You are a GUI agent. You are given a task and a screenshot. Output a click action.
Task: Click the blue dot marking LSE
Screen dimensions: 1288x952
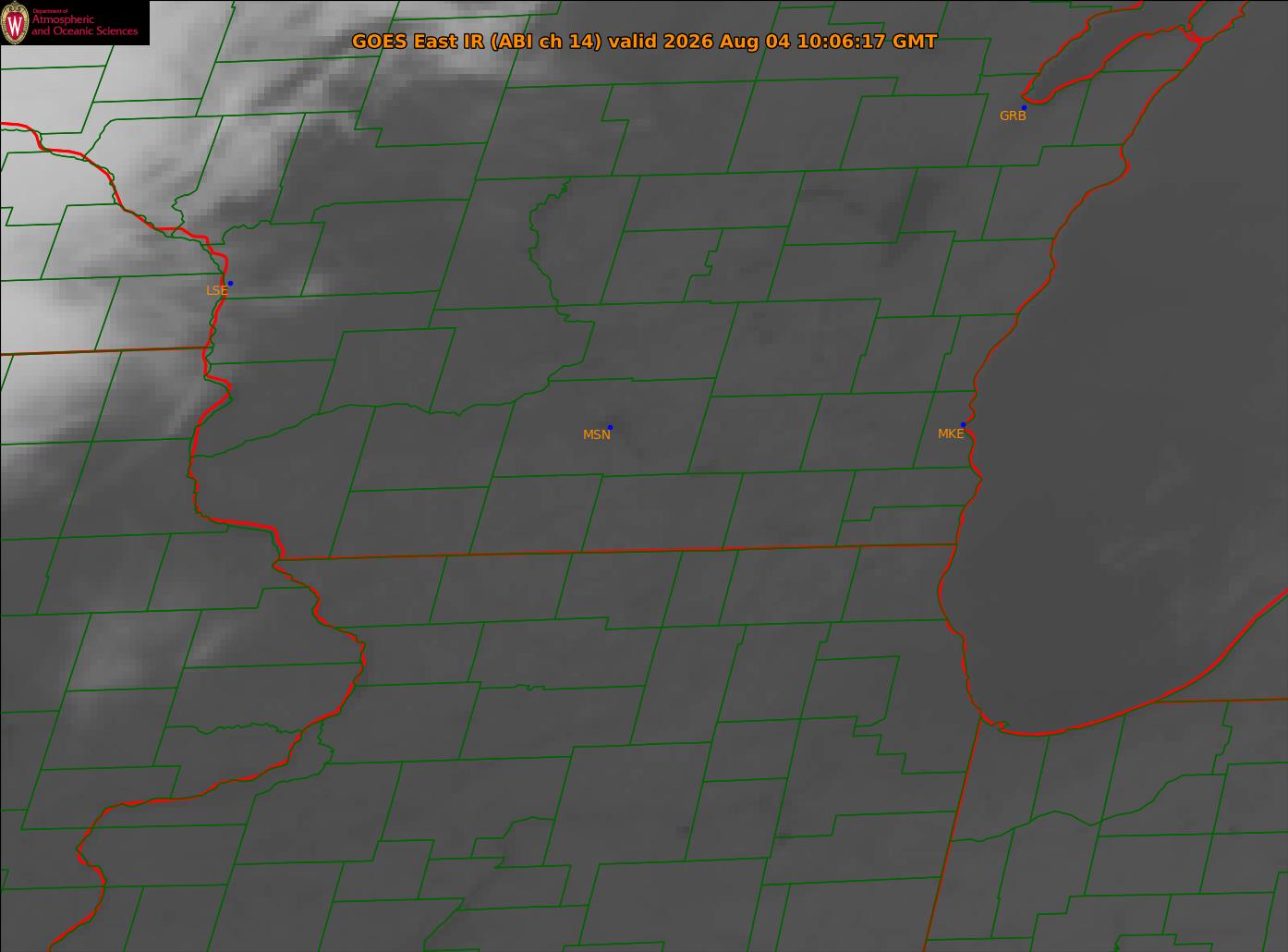tap(230, 283)
